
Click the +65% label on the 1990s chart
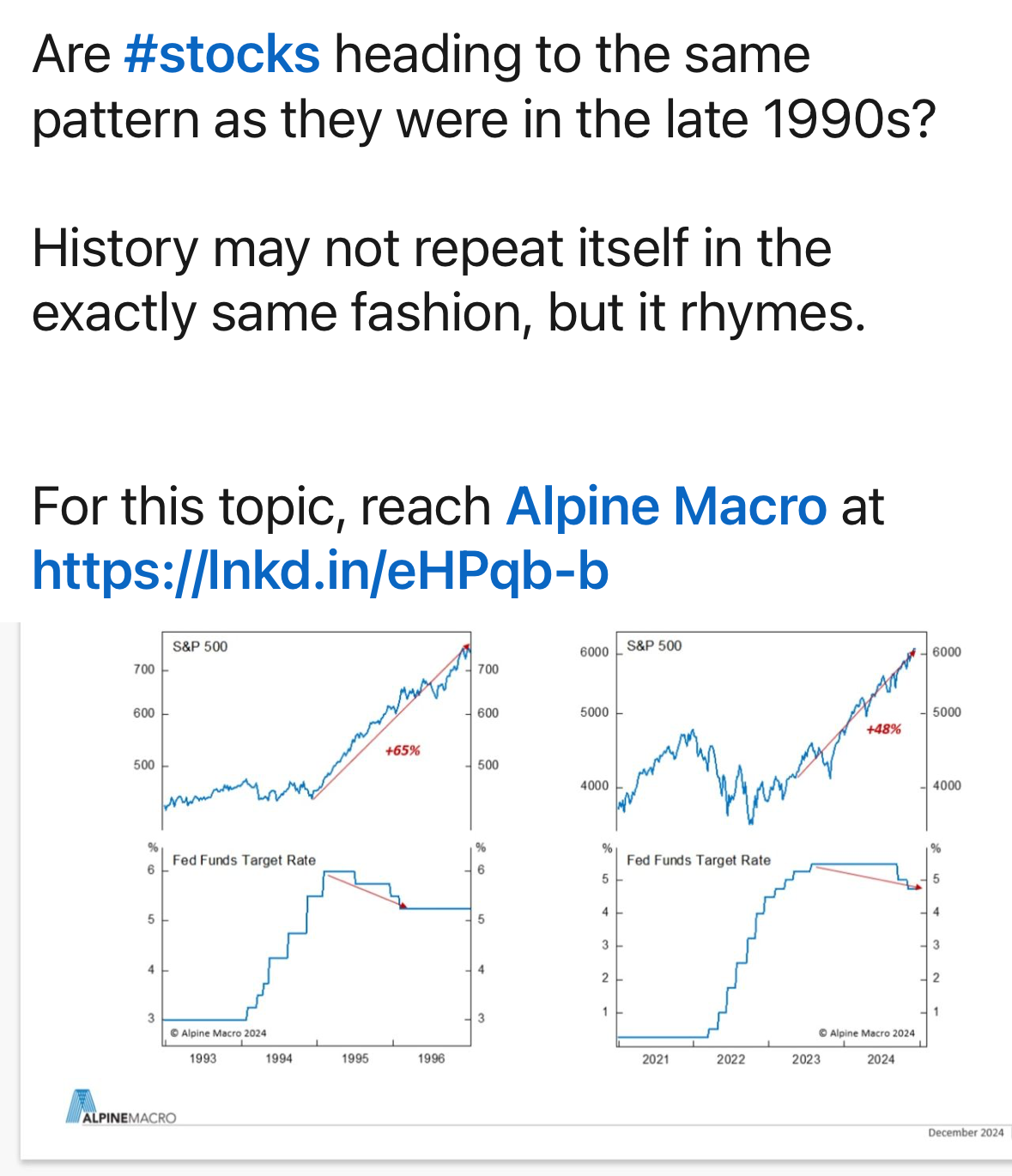403,750
